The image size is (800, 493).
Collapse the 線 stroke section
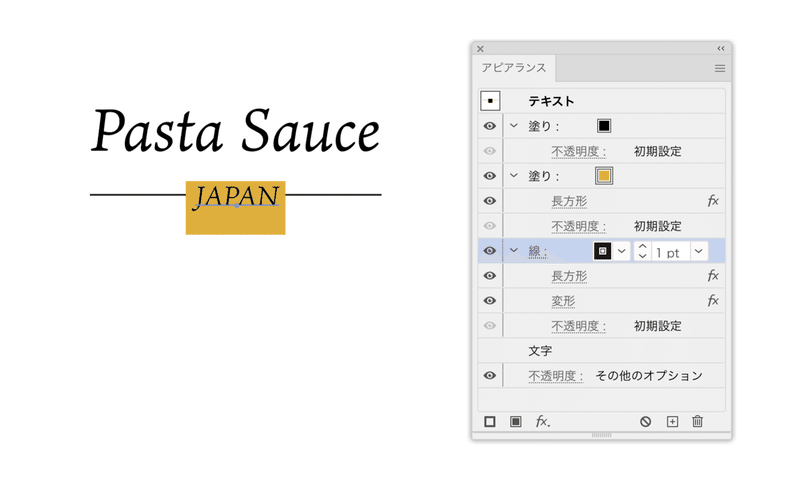pyautogui.click(x=514, y=251)
